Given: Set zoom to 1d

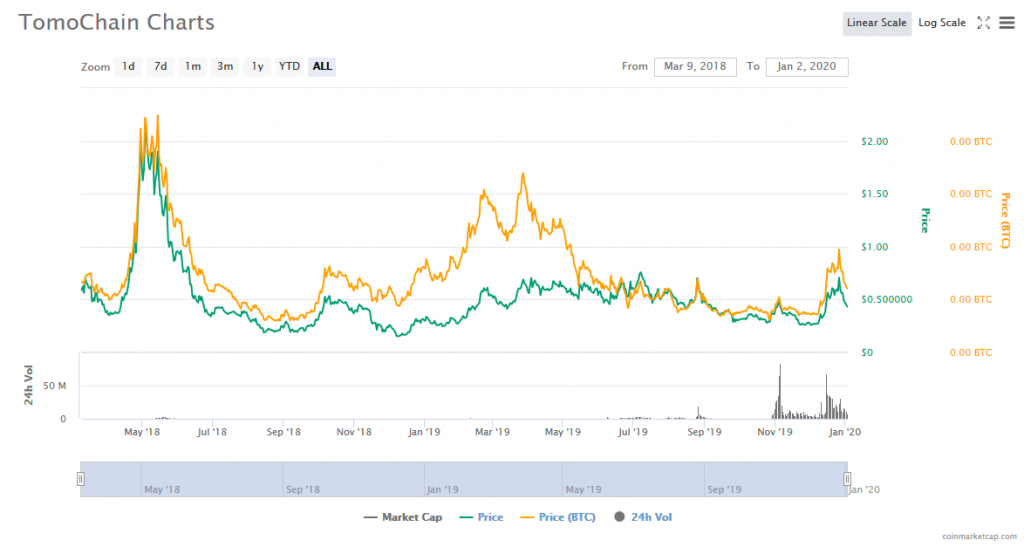Looking at the screenshot, I should pos(128,67).
